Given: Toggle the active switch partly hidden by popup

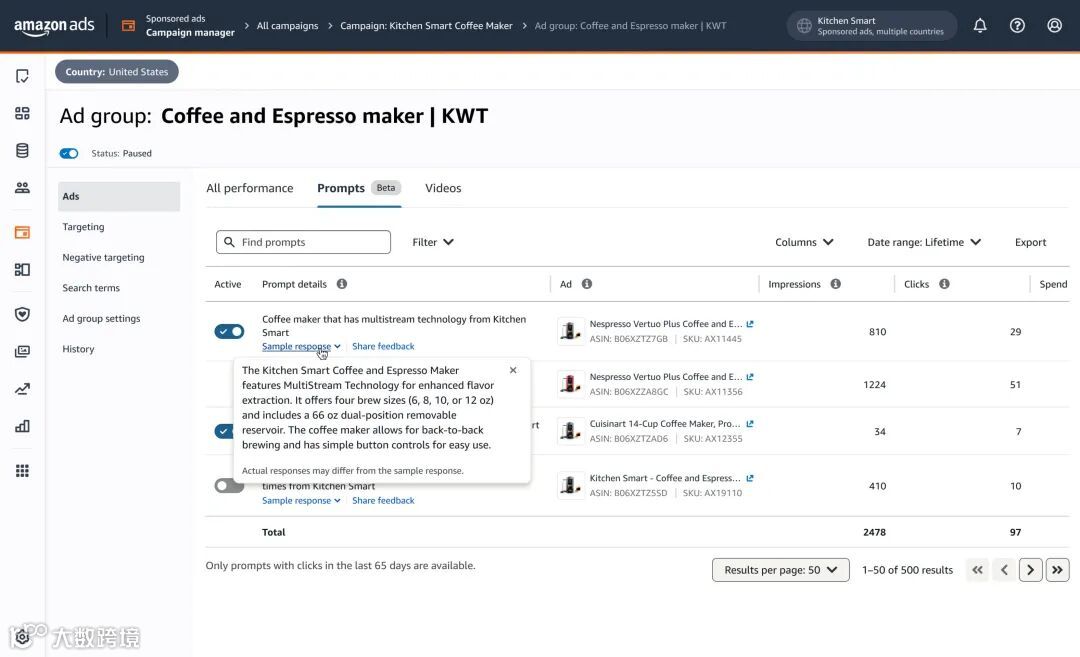Looking at the screenshot, I should pyautogui.click(x=224, y=431).
